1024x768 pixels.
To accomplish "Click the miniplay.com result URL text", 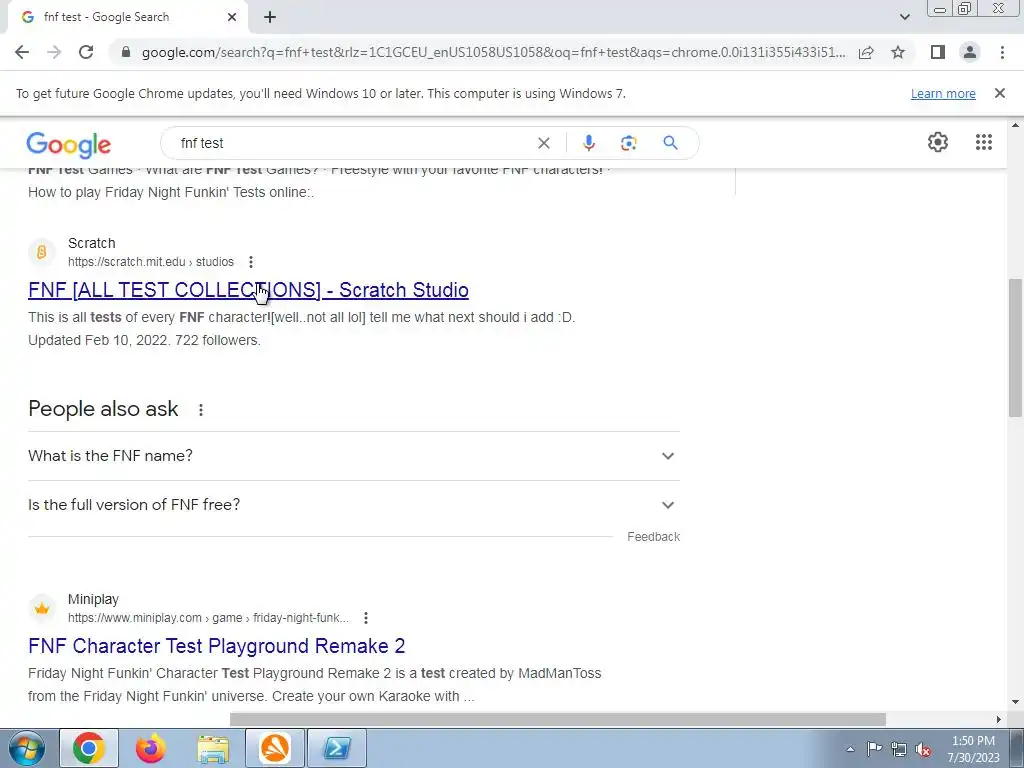I will 208,618.
